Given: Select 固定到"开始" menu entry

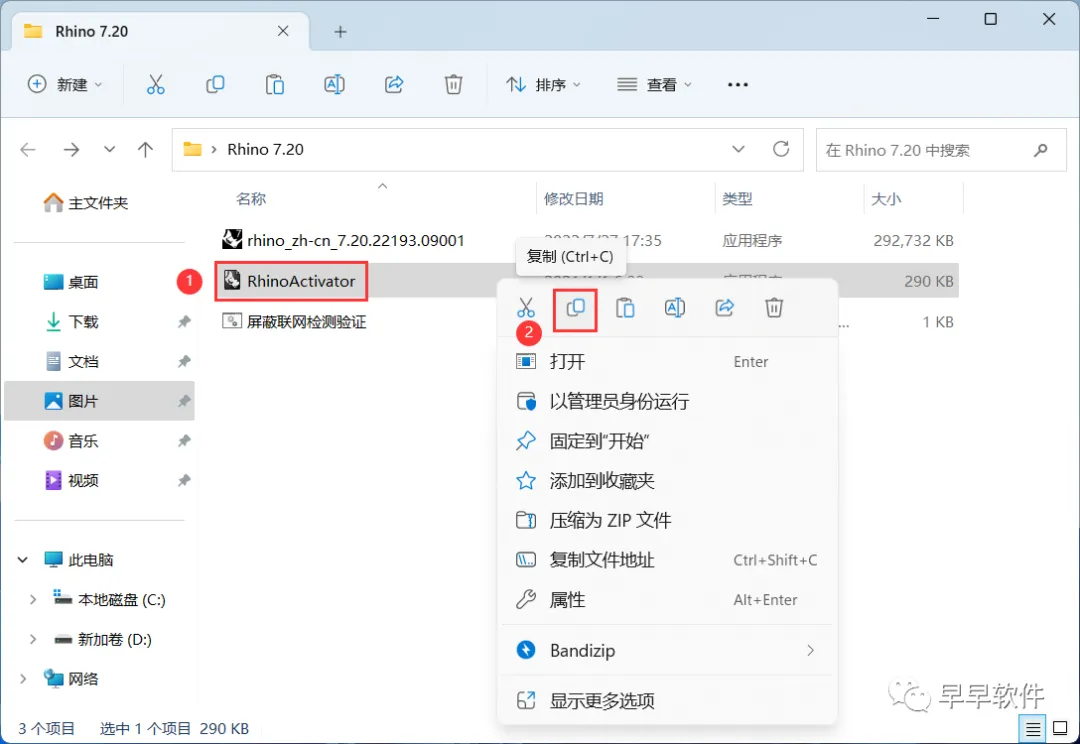Looking at the screenshot, I should click(x=667, y=441).
